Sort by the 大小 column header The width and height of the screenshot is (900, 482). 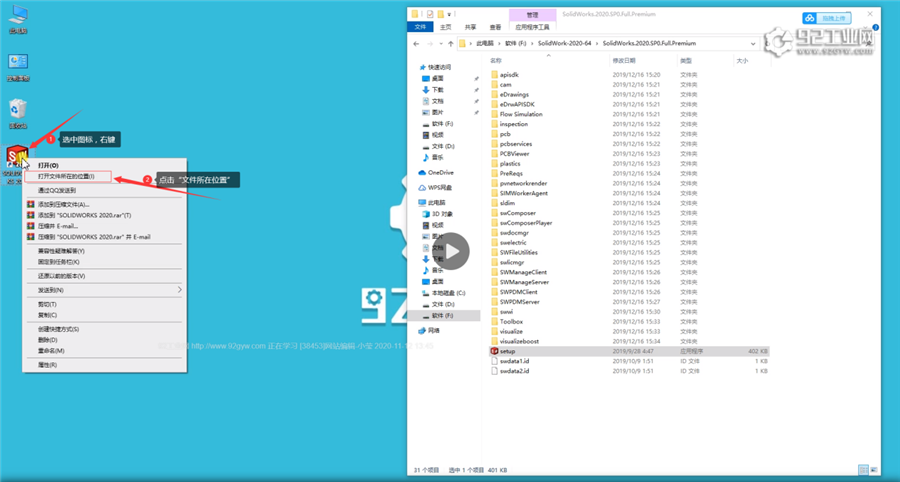(742, 60)
